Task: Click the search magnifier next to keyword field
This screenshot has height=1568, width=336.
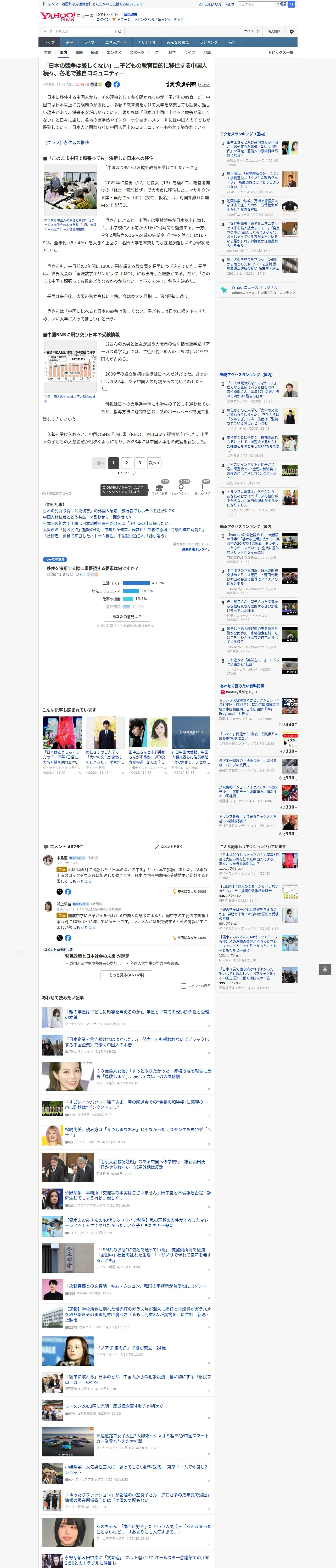Action: pos(120,32)
